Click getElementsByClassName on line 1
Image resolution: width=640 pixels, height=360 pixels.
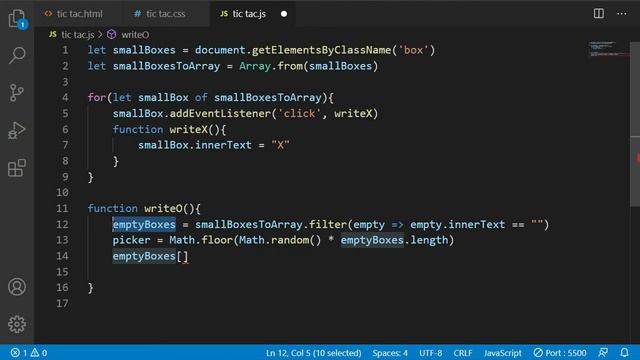pos(321,50)
